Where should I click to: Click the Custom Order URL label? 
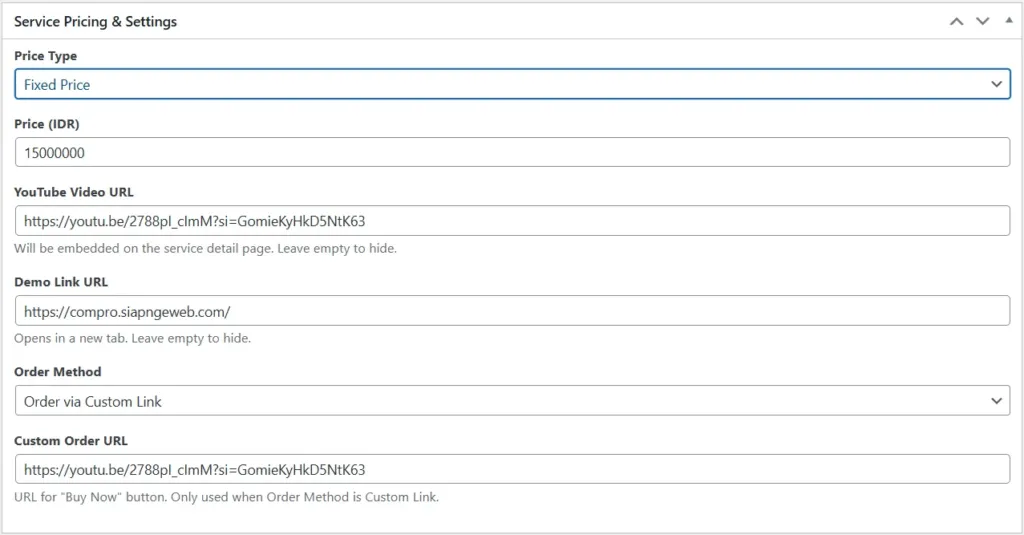(71, 440)
